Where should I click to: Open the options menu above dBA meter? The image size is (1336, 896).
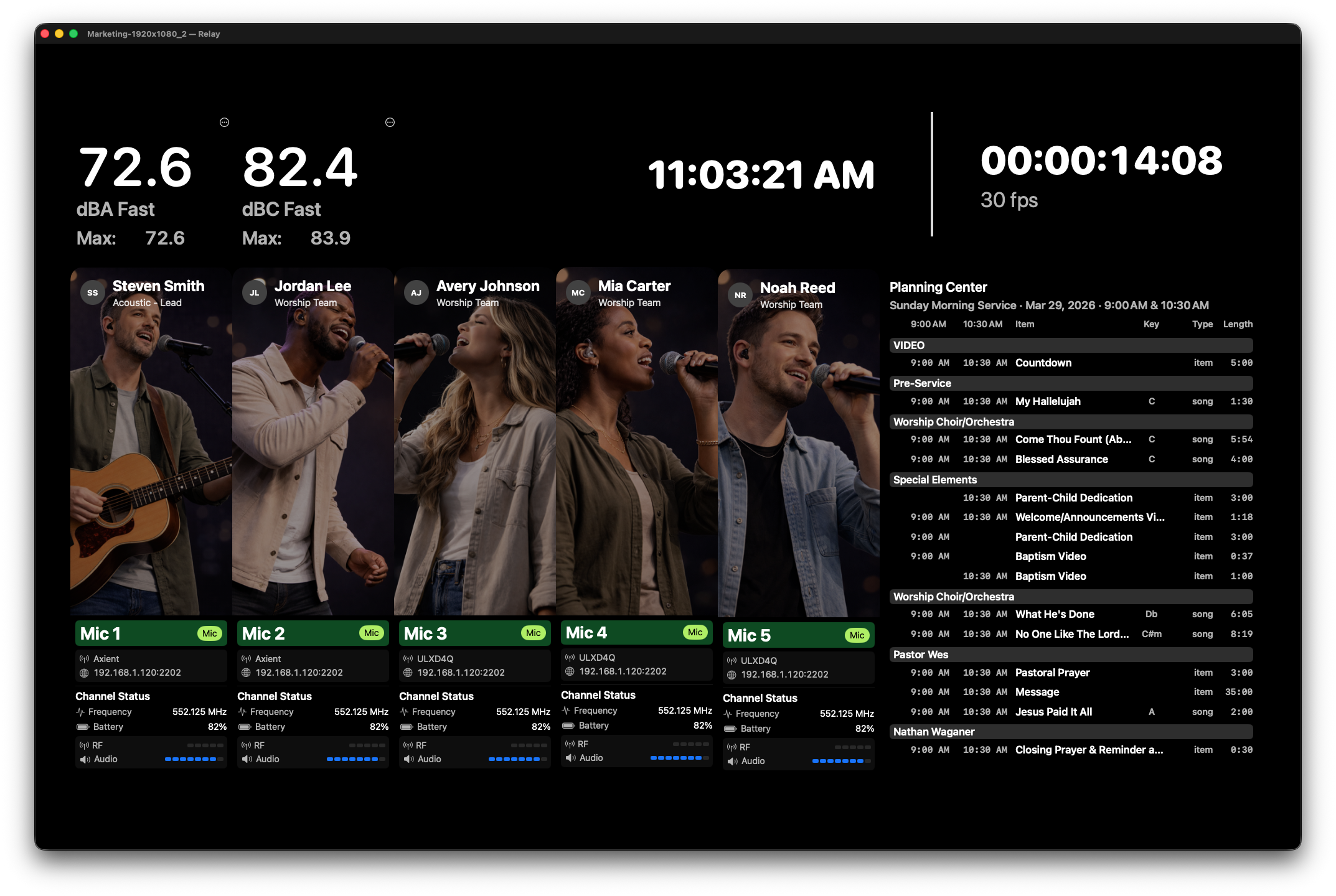click(x=225, y=123)
